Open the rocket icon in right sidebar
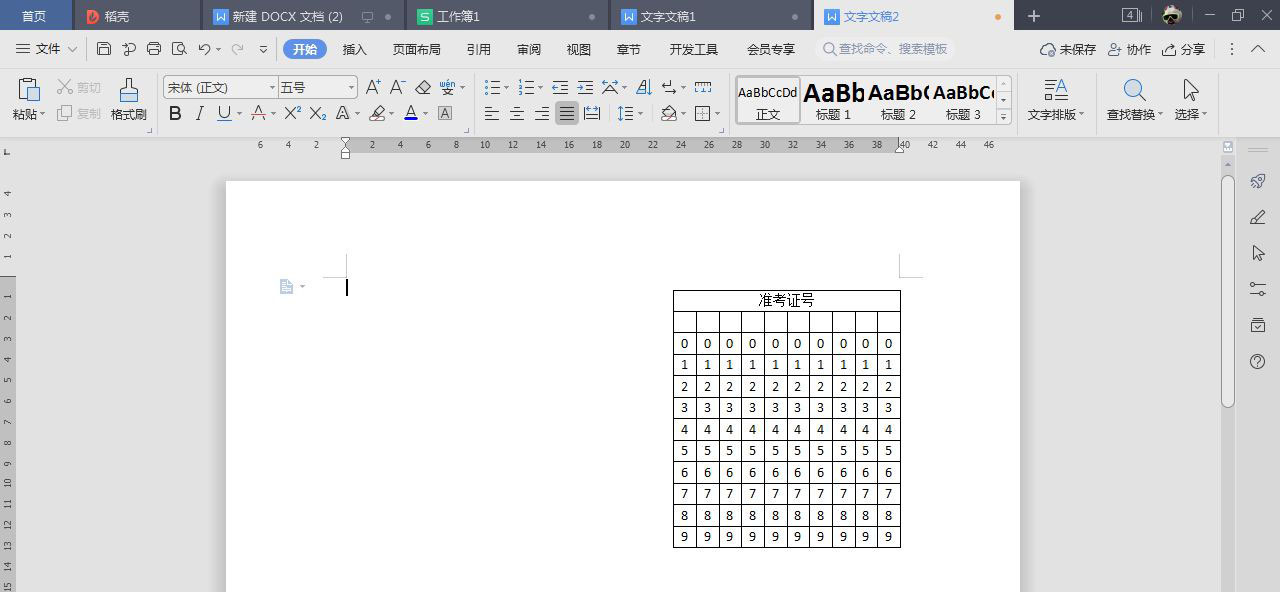The image size is (1280, 592). point(1258,181)
